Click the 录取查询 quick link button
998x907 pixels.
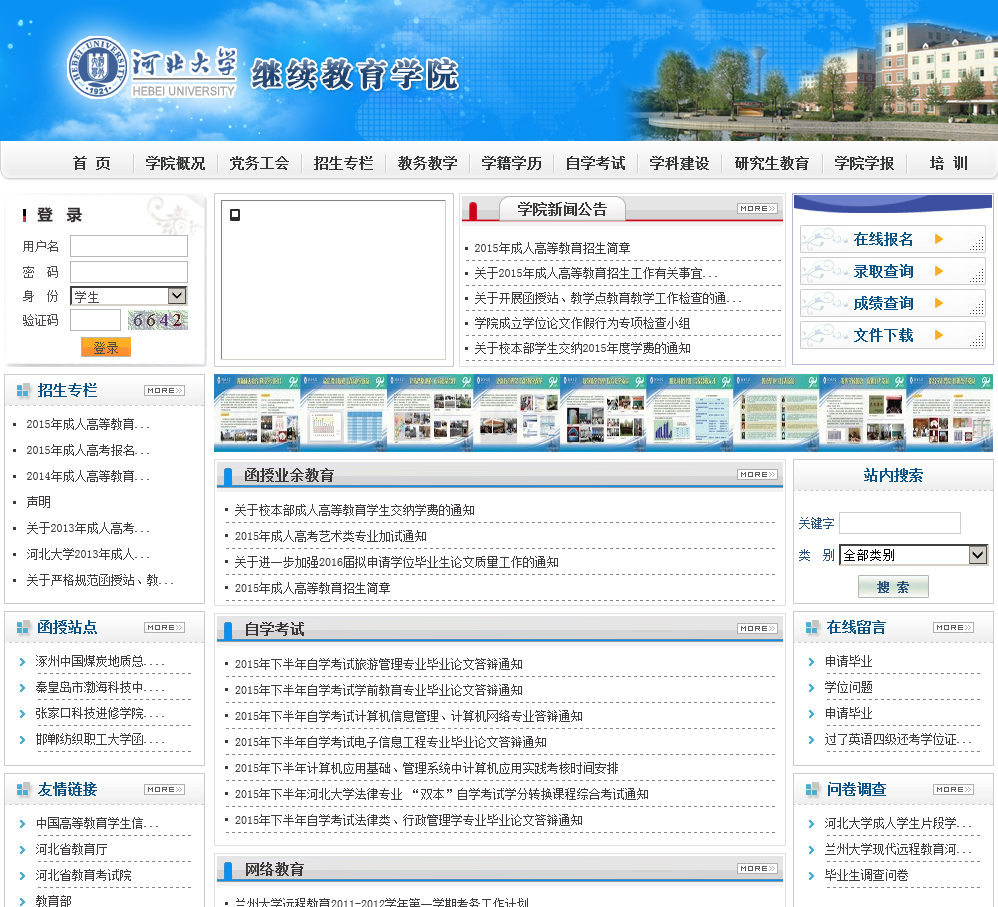click(892, 272)
